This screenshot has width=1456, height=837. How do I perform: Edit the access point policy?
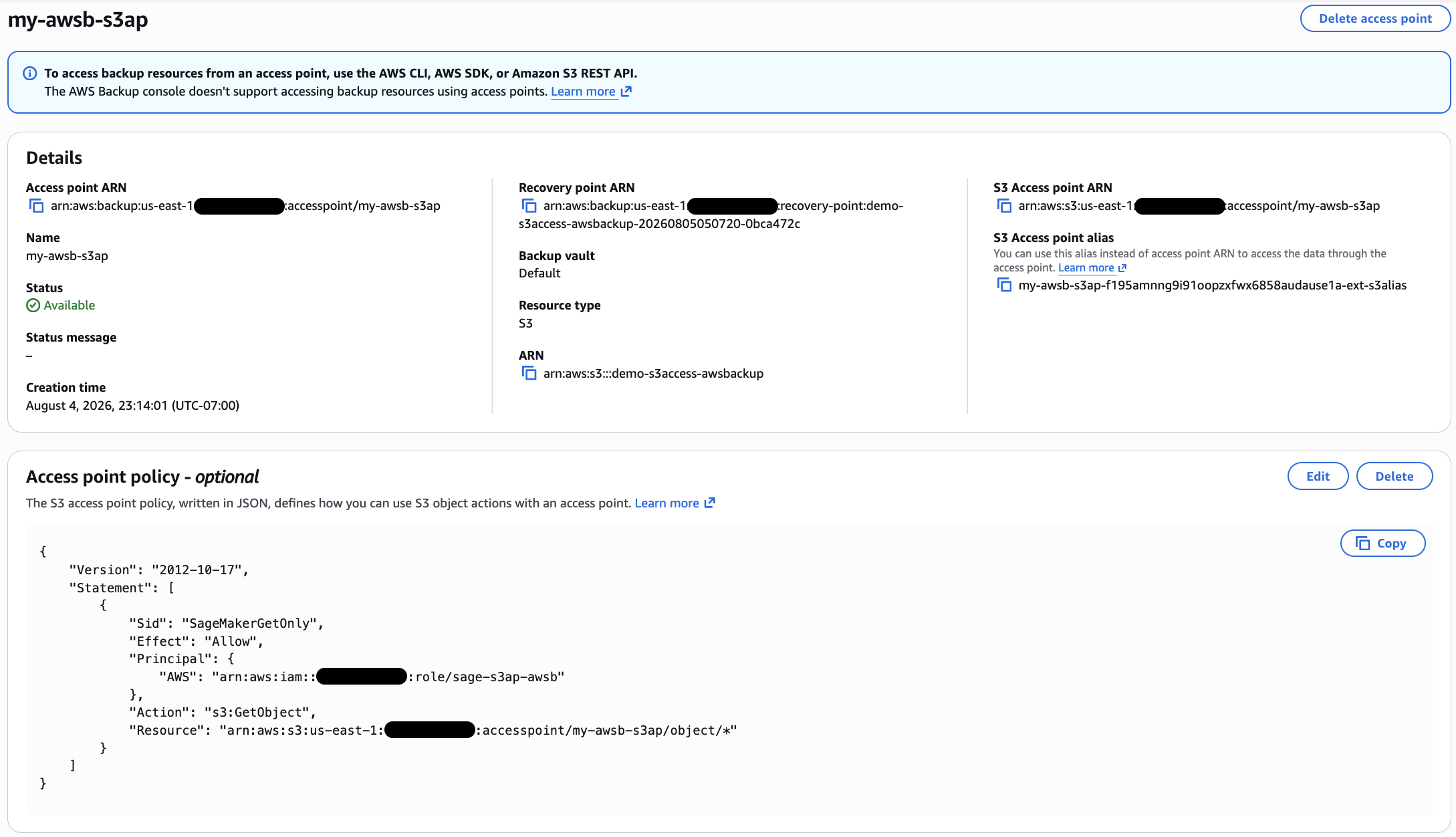[1318, 476]
